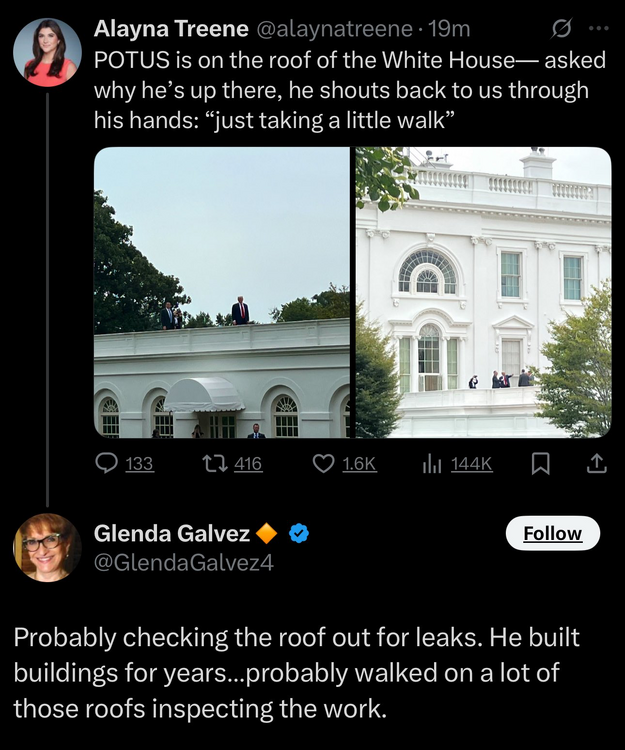Open Glenda Galvez's profile avatar
625x750 pixels.
(x=47, y=547)
